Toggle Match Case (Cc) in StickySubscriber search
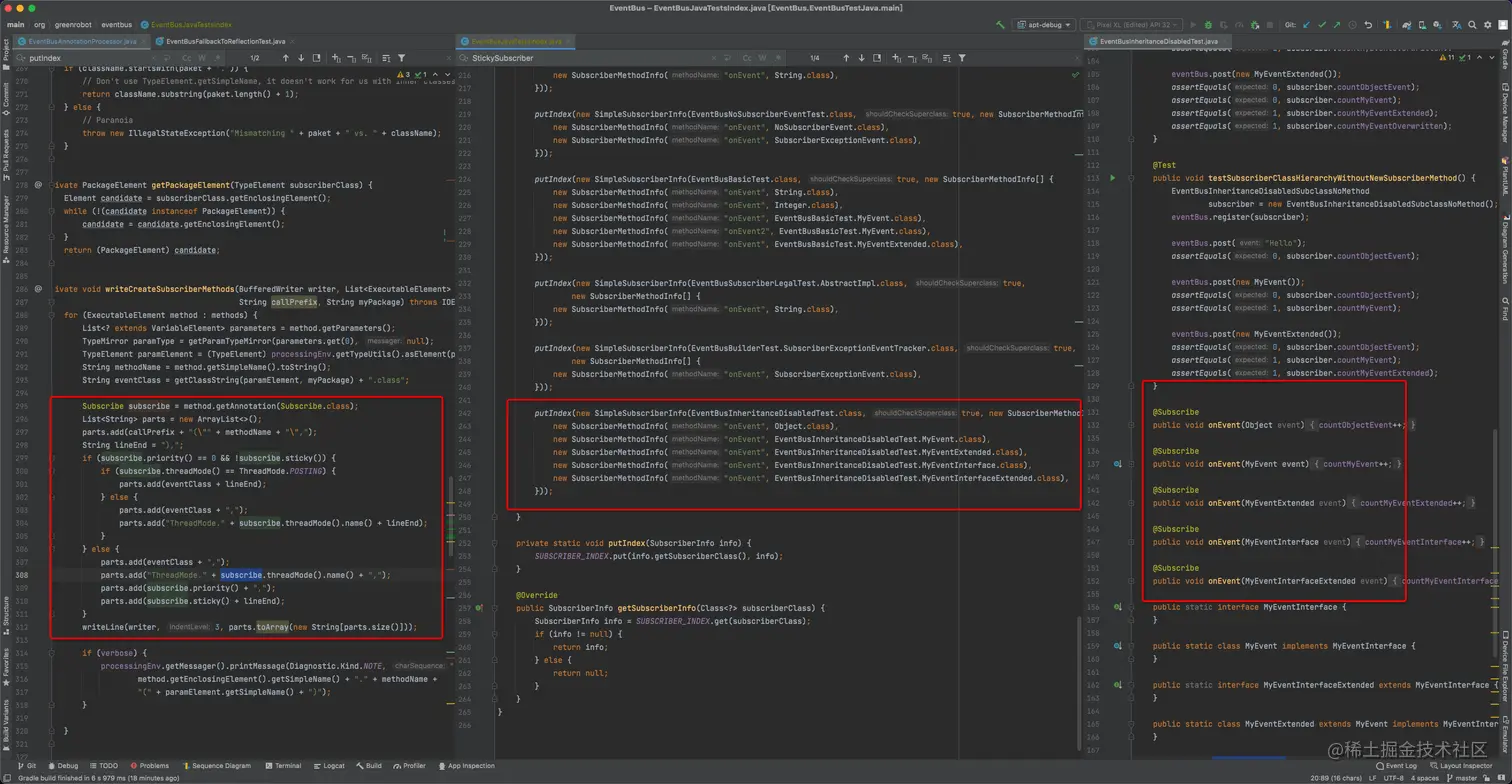This screenshot has height=784, width=1512. [747, 58]
